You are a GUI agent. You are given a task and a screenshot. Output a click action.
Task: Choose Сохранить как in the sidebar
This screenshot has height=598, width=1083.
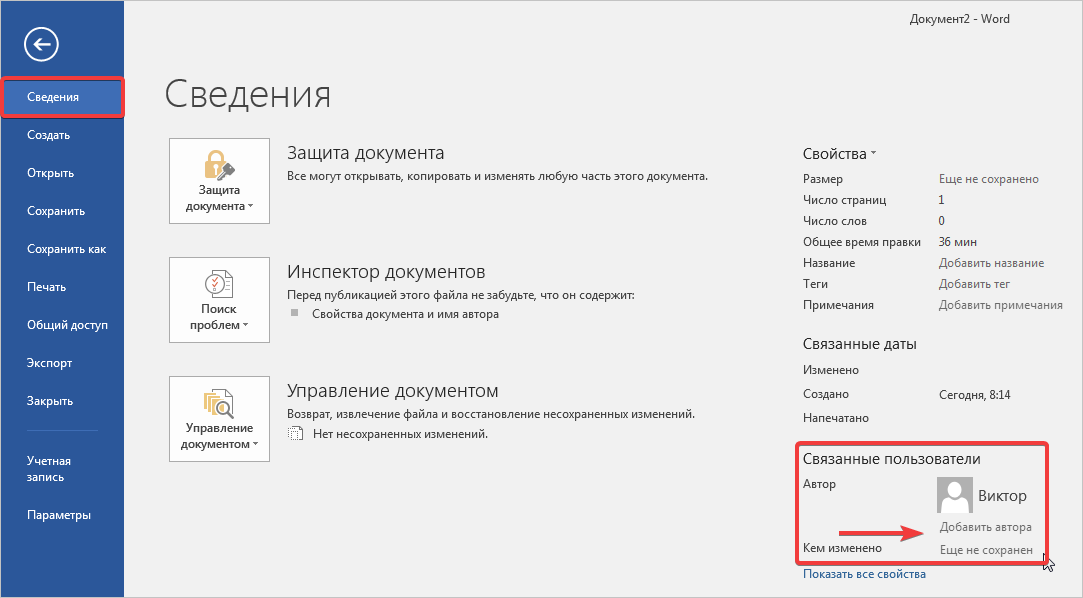coord(66,249)
